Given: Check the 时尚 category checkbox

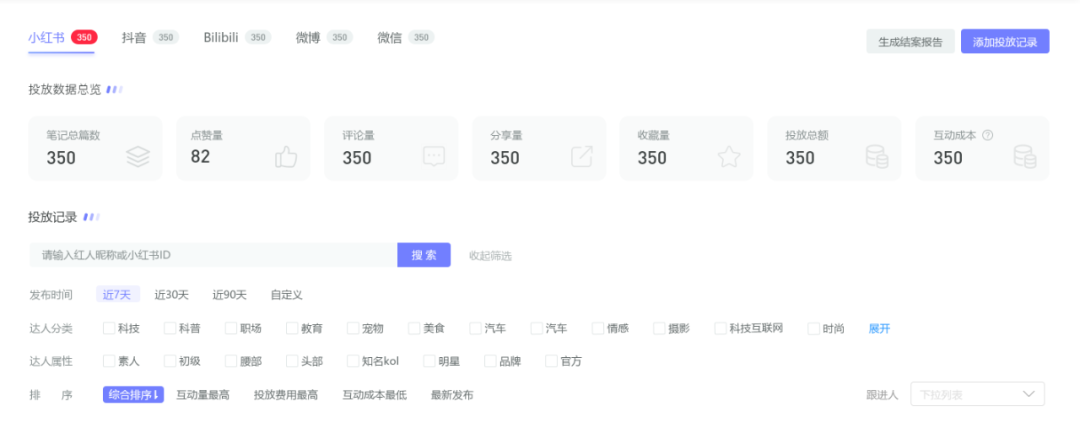Looking at the screenshot, I should pyautogui.click(x=813, y=328).
